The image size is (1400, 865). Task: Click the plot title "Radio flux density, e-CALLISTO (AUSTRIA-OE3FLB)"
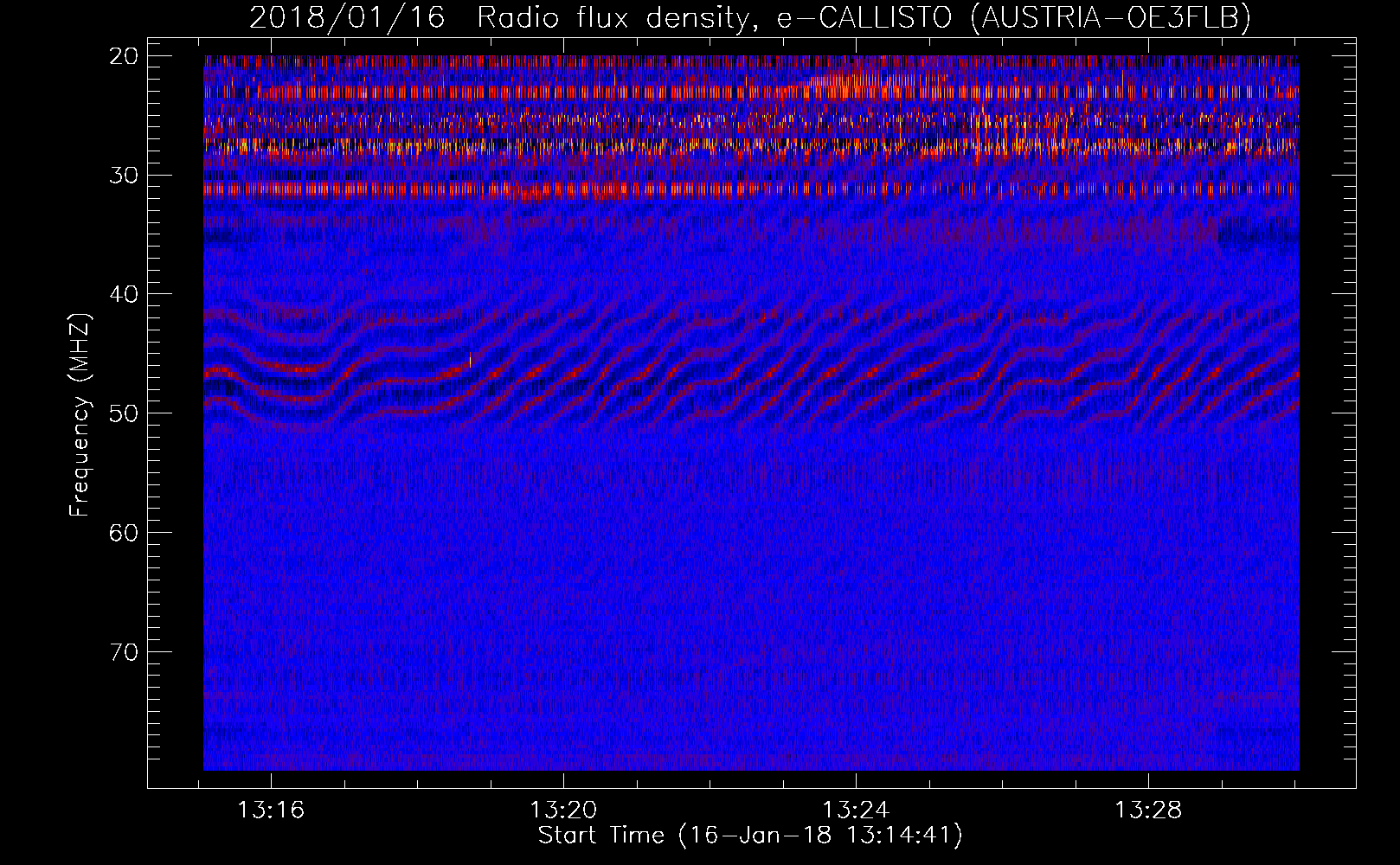pos(864,17)
